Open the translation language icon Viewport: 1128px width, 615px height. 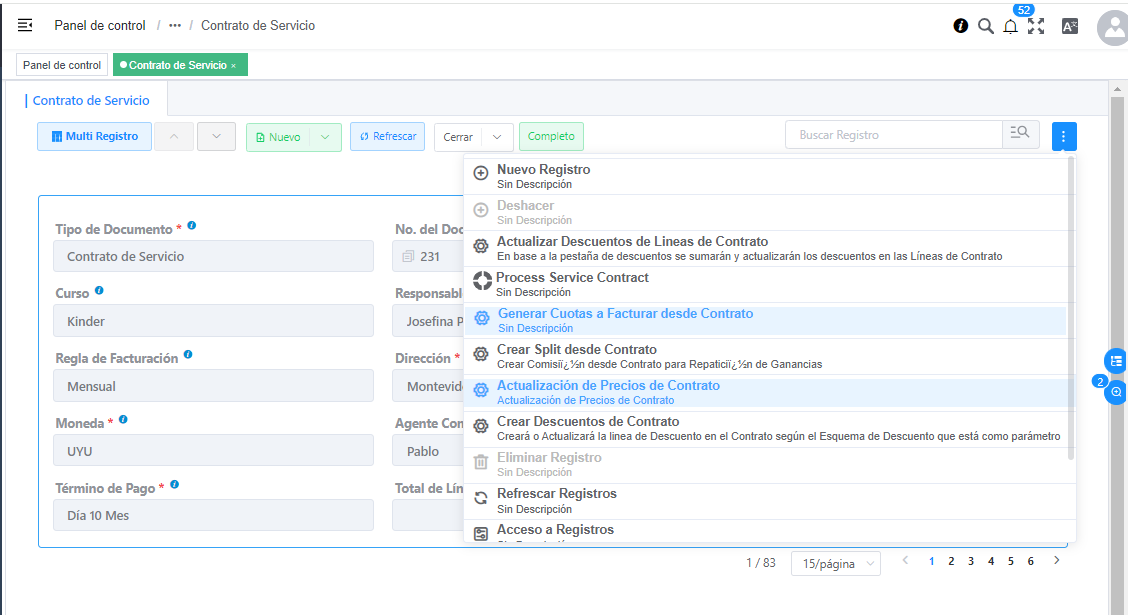pyautogui.click(x=1069, y=26)
